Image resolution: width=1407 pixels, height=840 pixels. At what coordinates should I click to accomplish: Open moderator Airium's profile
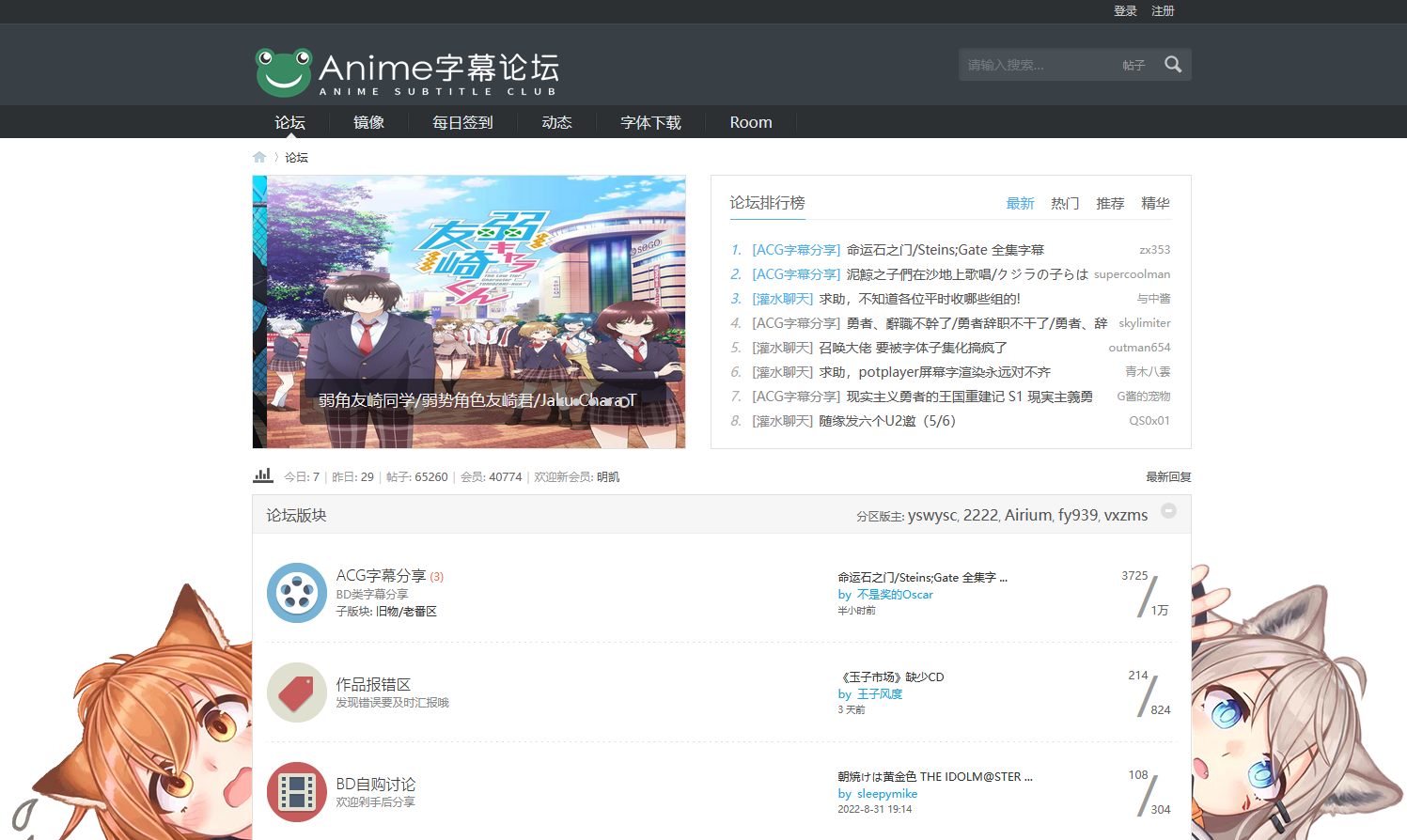pos(1027,515)
